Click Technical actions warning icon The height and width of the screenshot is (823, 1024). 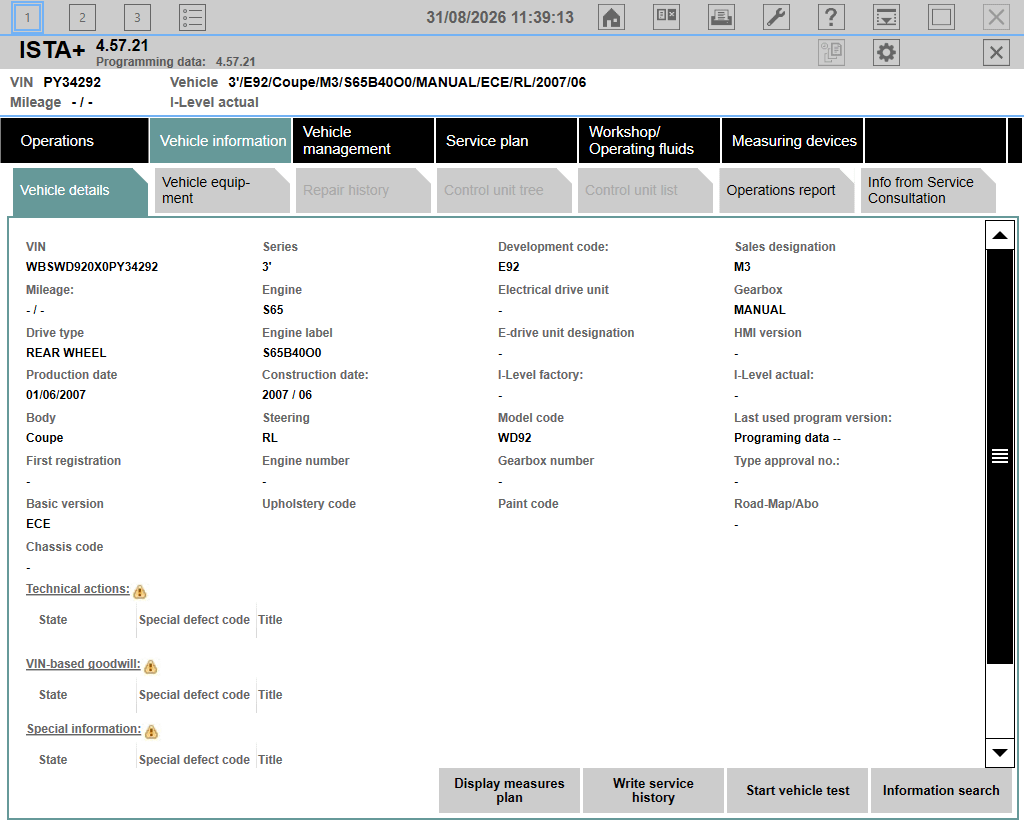pyautogui.click(x=140, y=592)
